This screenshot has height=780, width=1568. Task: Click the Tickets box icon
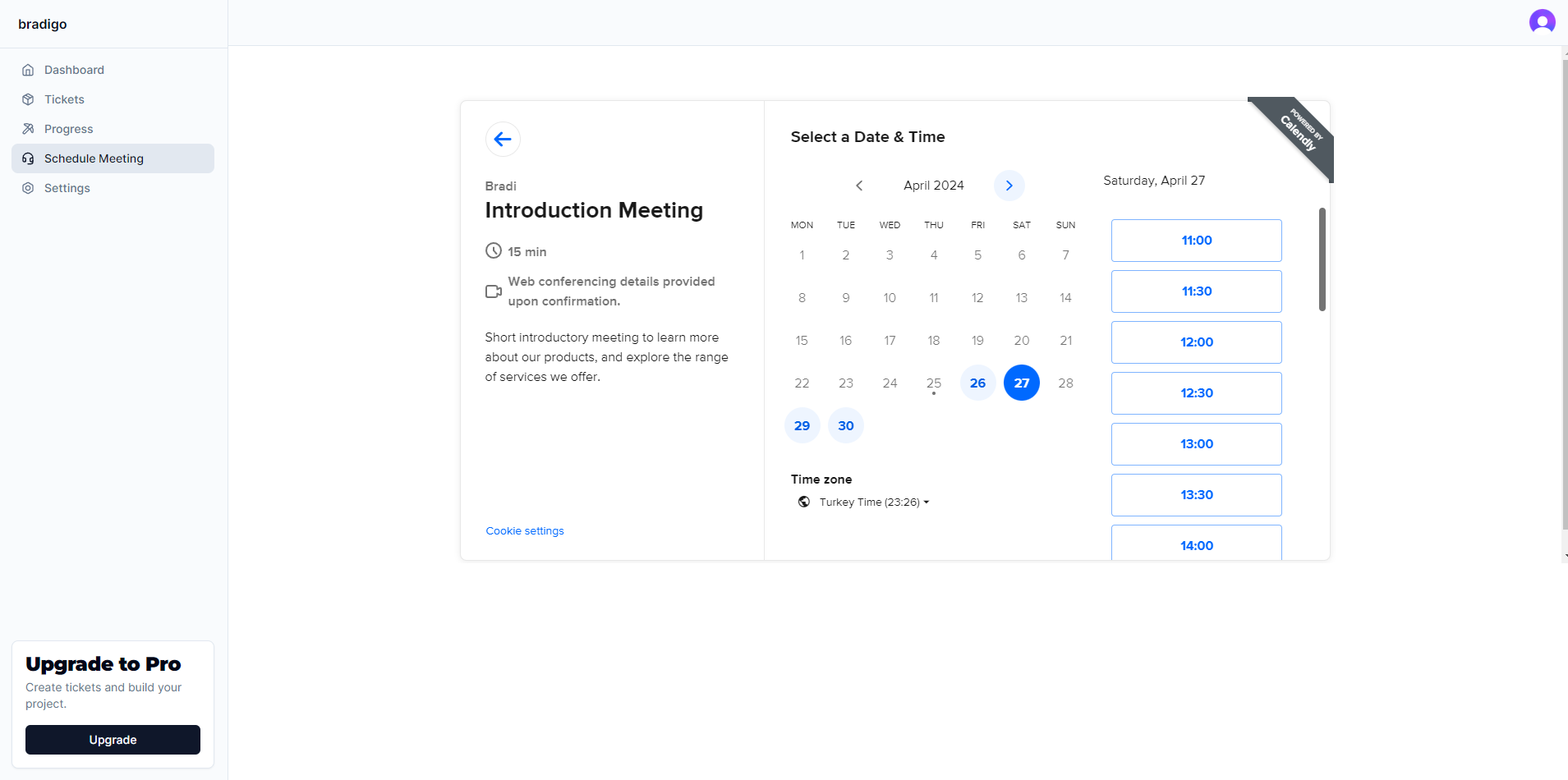(x=28, y=99)
